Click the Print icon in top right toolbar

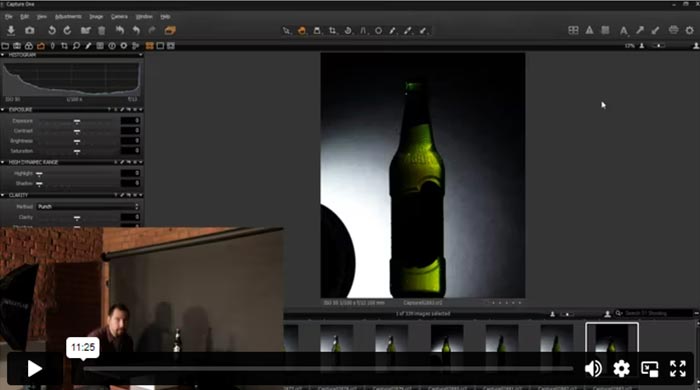(x=674, y=30)
